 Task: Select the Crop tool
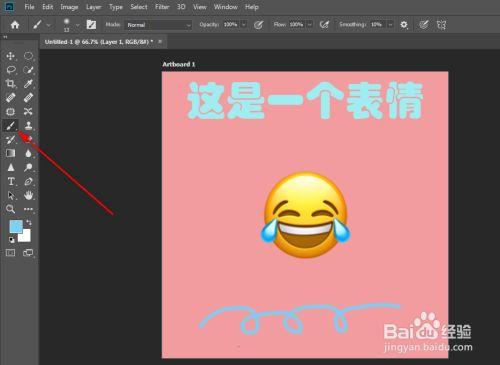click(x=10, y=84)
